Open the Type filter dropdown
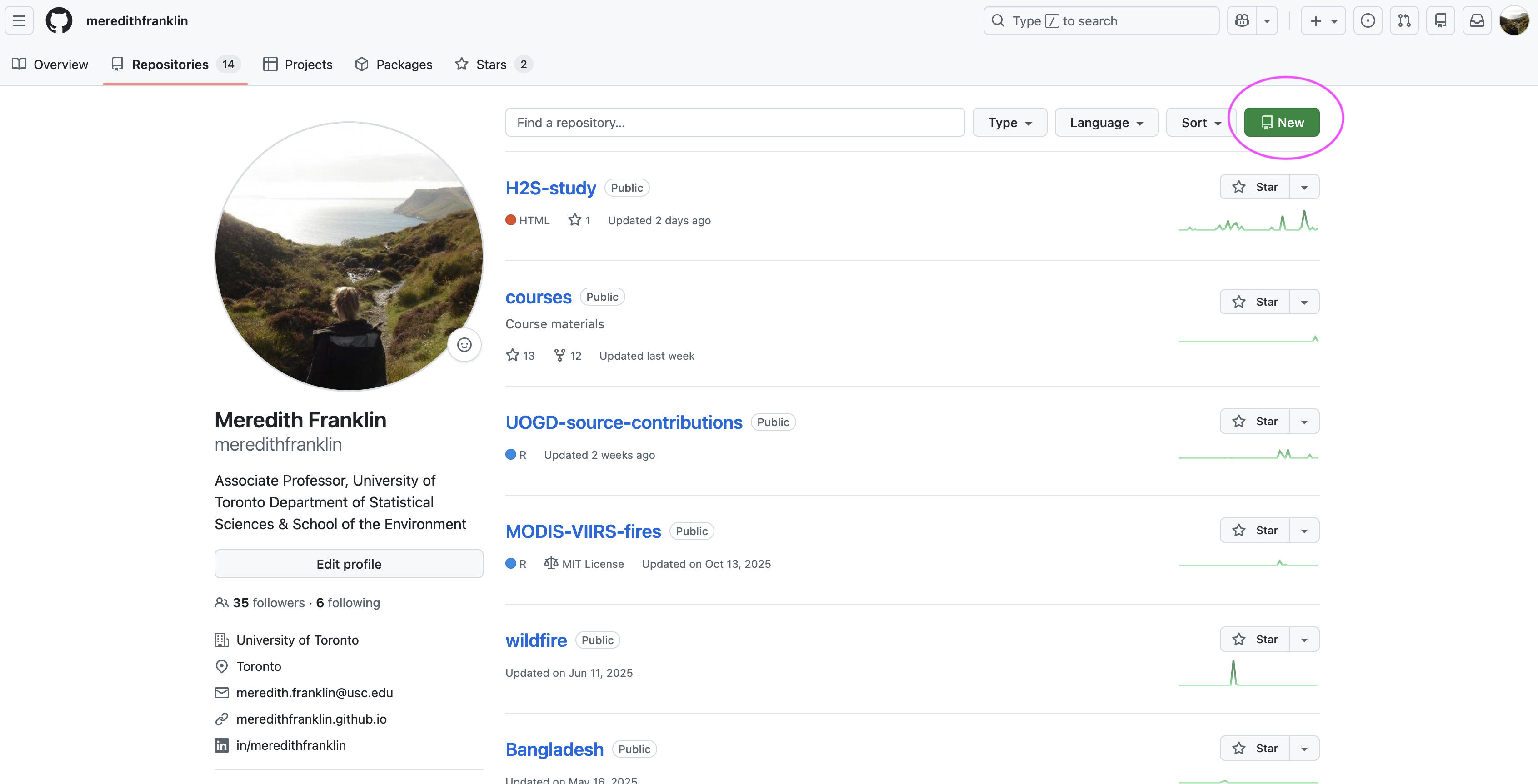1538x784 pixels. click(1009, 122)
